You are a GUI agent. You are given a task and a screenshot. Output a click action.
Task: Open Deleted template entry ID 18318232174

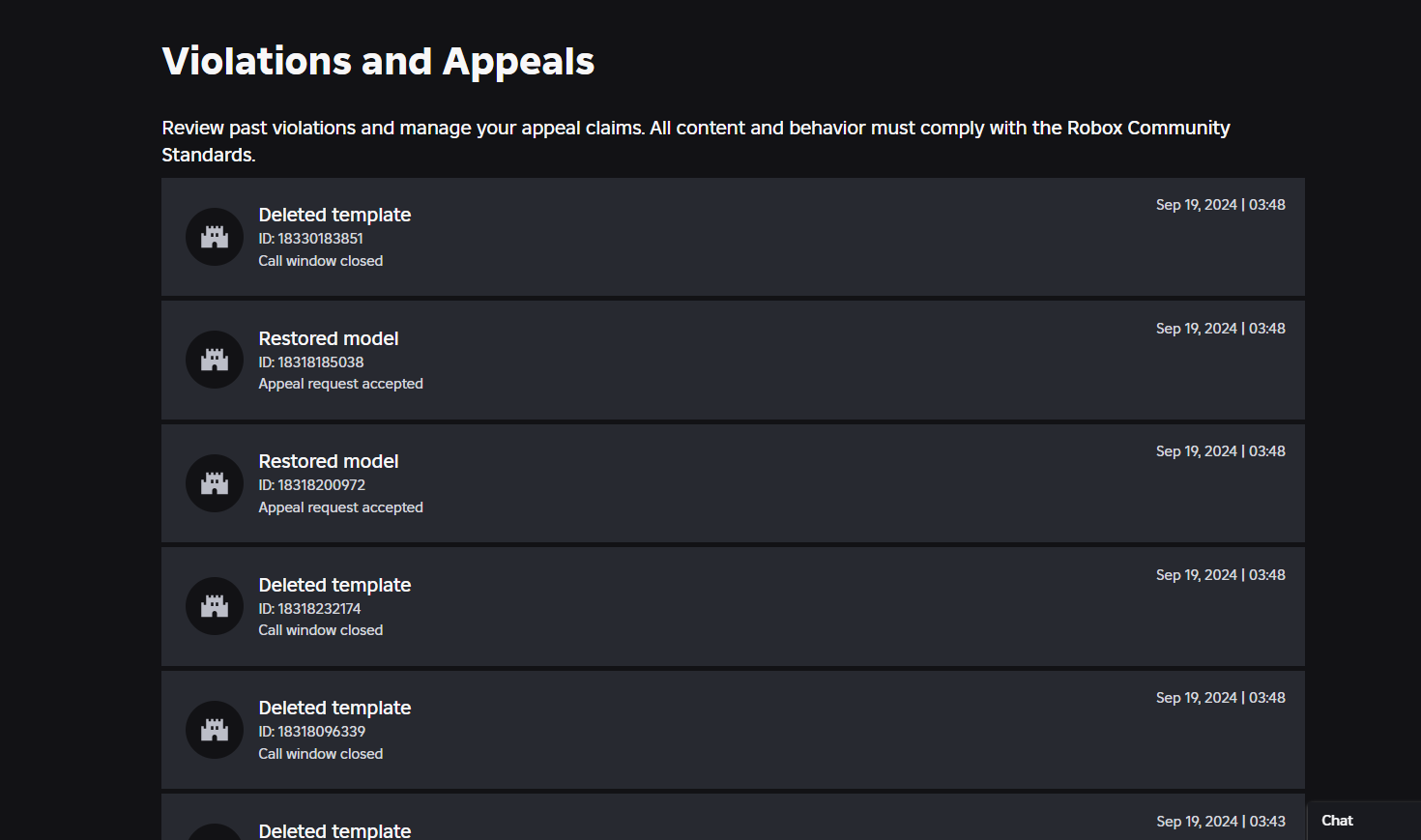coord(334,586)
